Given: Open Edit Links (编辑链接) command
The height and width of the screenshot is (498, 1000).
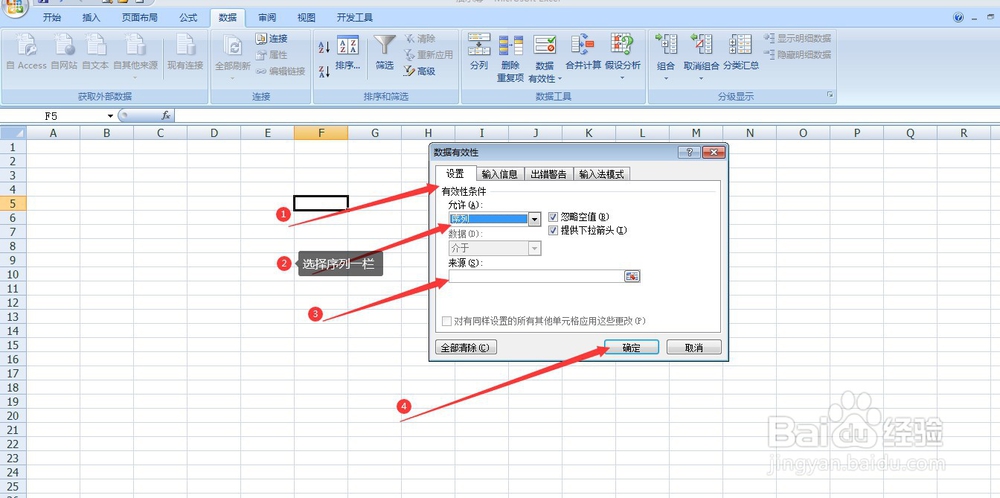Looking at the screenshot, I should (281, 71).
